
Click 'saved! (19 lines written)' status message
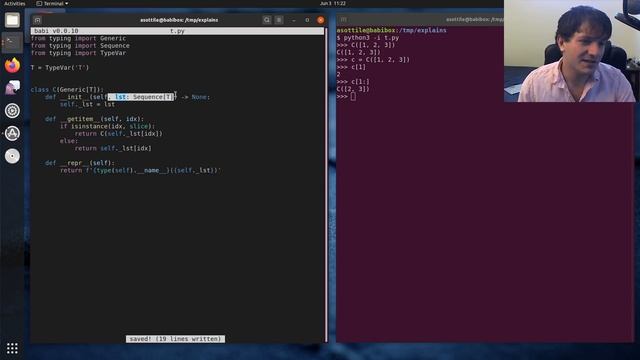(x=175, y=339)
